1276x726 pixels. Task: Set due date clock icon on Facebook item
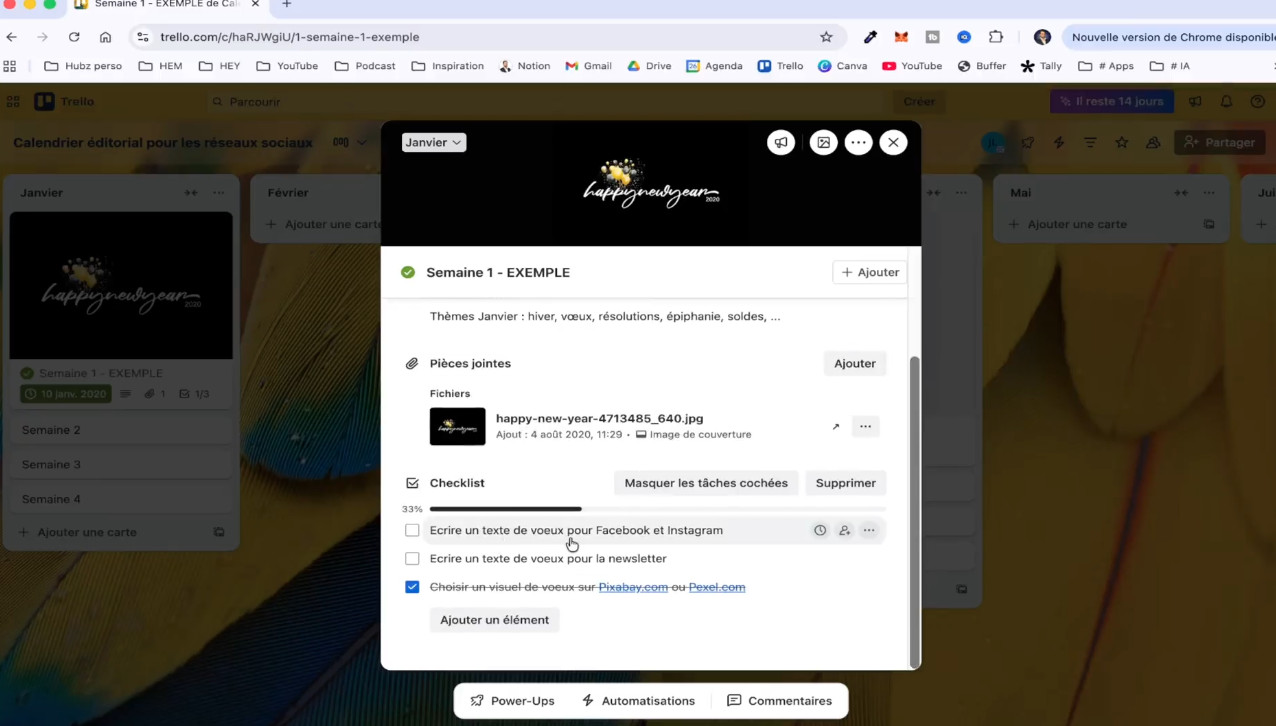820,530
